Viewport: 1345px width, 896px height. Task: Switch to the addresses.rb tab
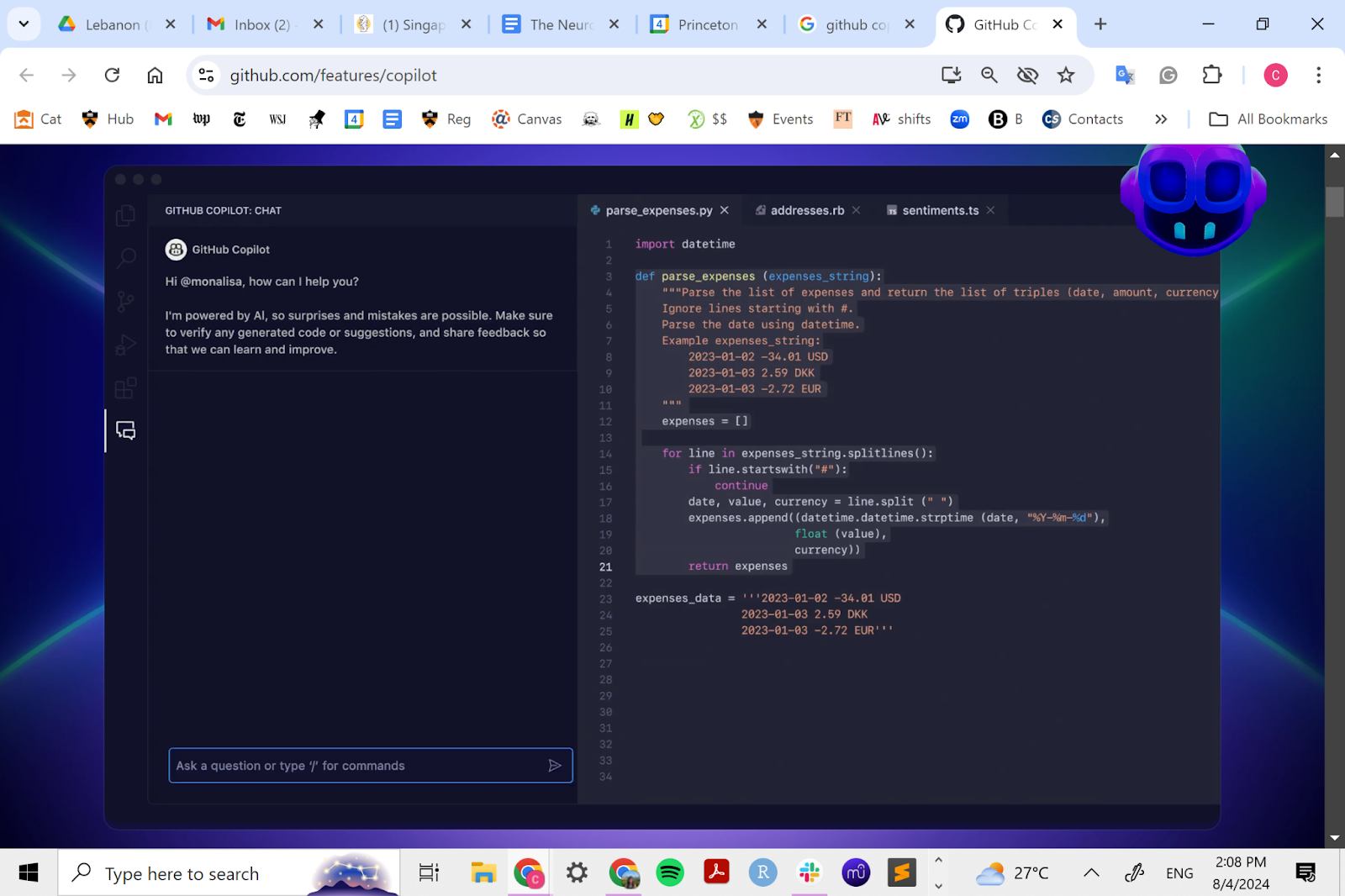[x=806, y=211]
